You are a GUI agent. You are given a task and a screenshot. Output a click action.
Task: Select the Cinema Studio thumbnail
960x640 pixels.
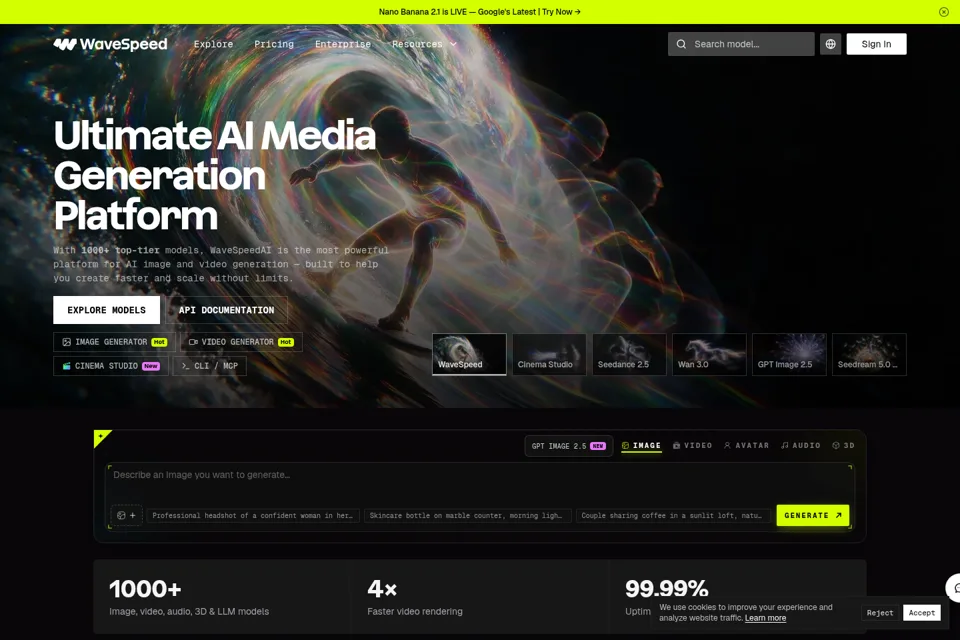coord(549,354)
